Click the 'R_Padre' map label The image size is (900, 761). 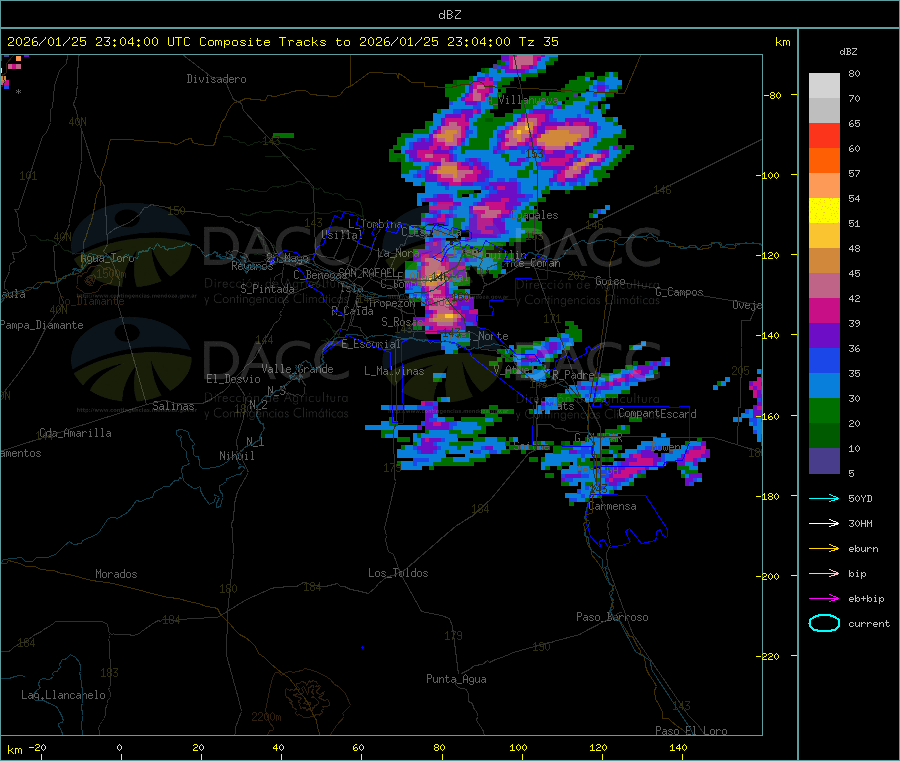573,375
